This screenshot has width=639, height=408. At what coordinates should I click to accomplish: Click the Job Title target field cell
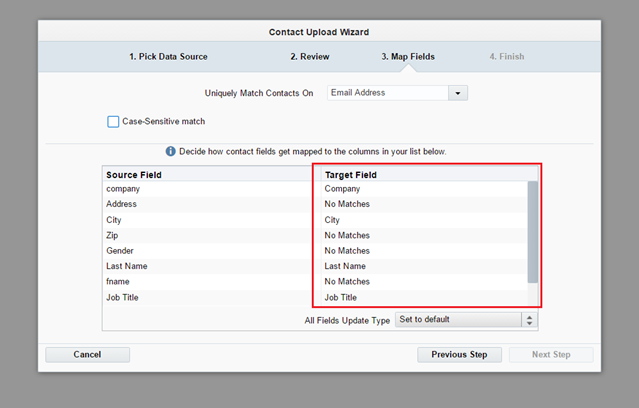click(424, 298)
